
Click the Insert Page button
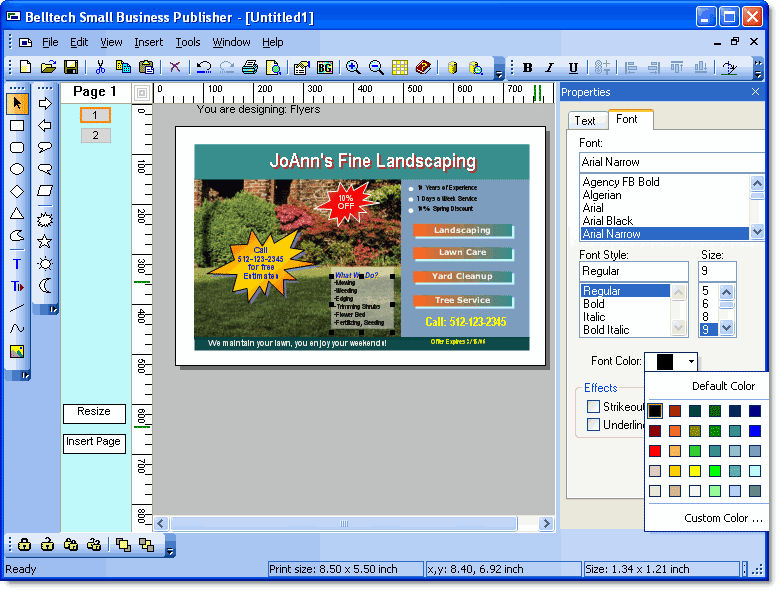(94, 442)
